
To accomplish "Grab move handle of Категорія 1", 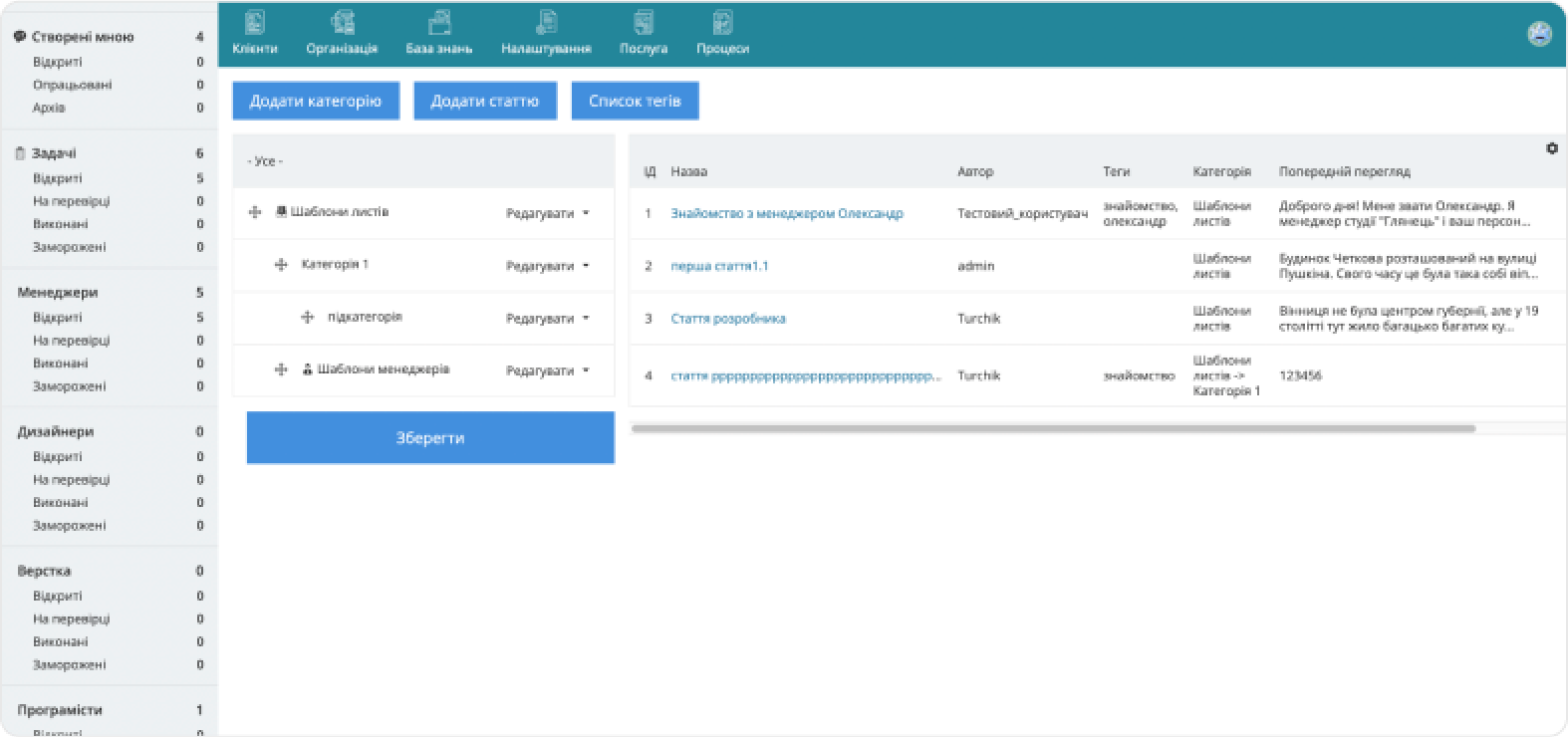I will click(x=281, y=265).
